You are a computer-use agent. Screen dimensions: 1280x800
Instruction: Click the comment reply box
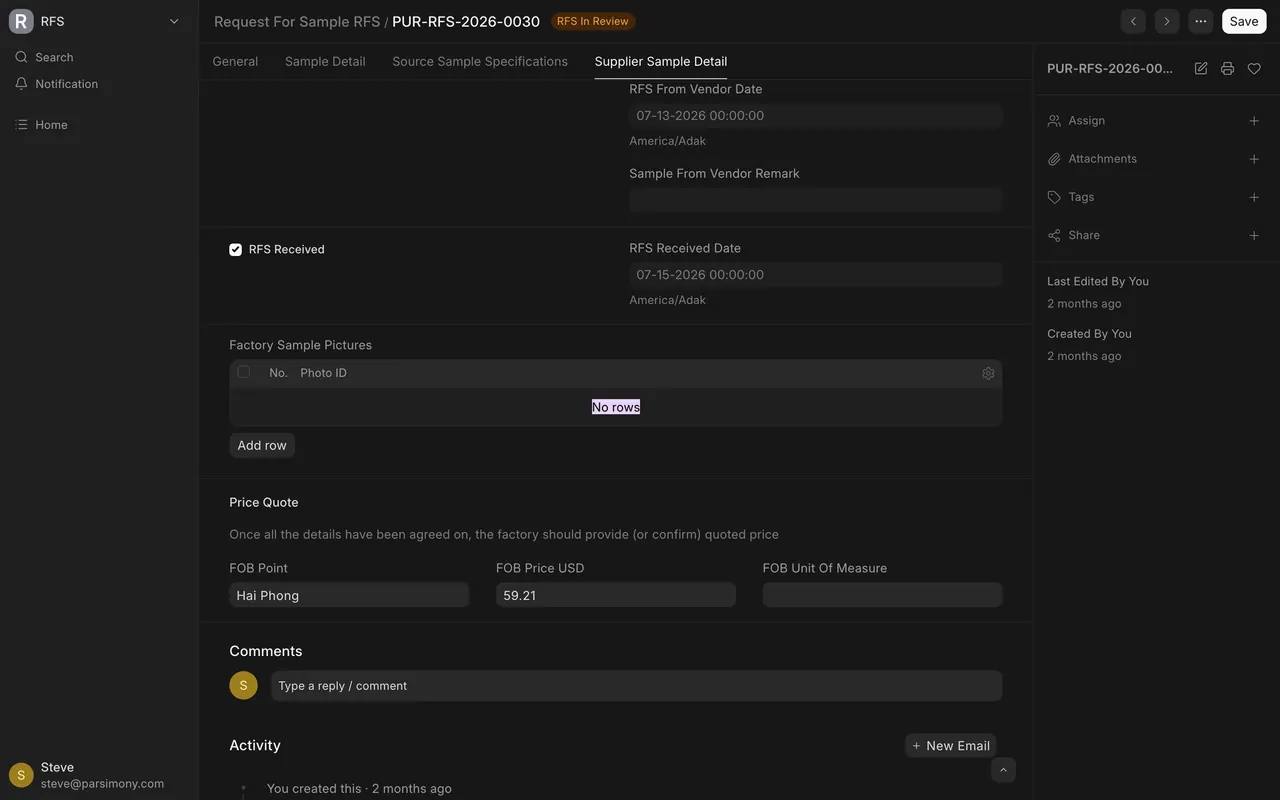click(636, 686)
